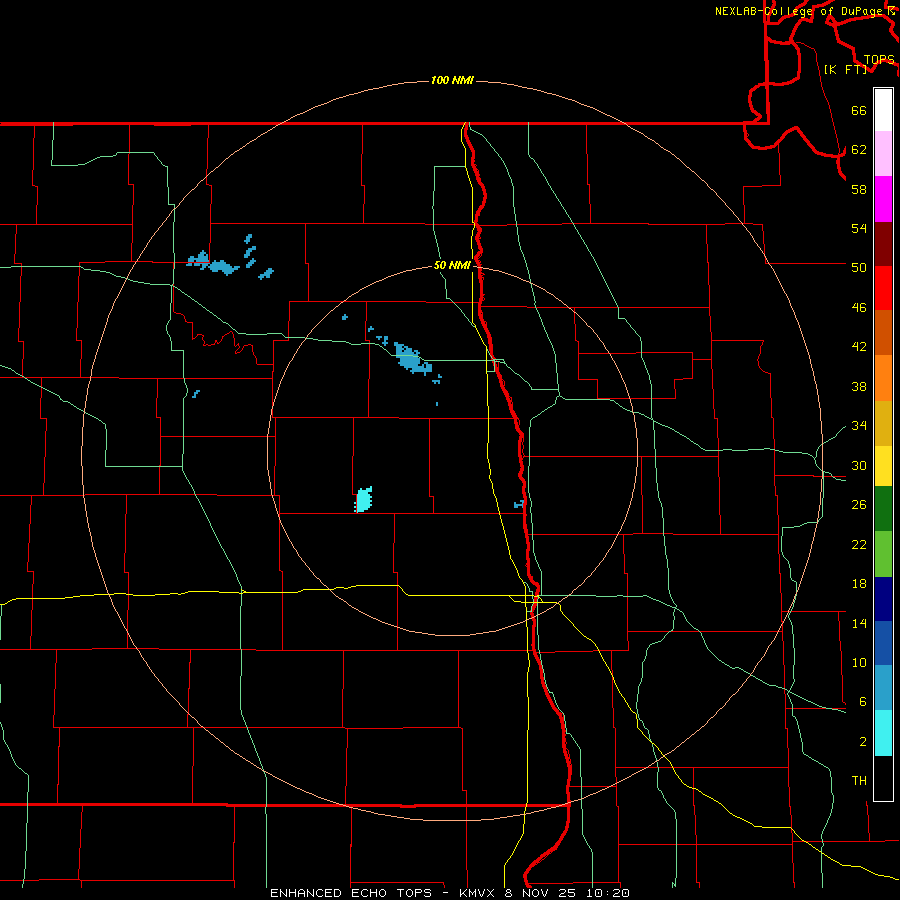Click the 10 legend label

click(859, 663)
